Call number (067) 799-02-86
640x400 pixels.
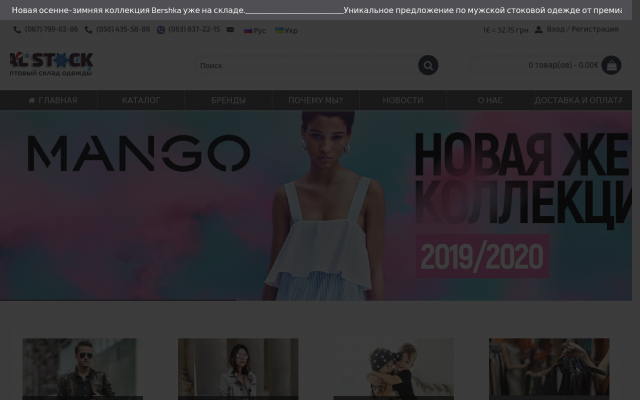tap(51, 29)
